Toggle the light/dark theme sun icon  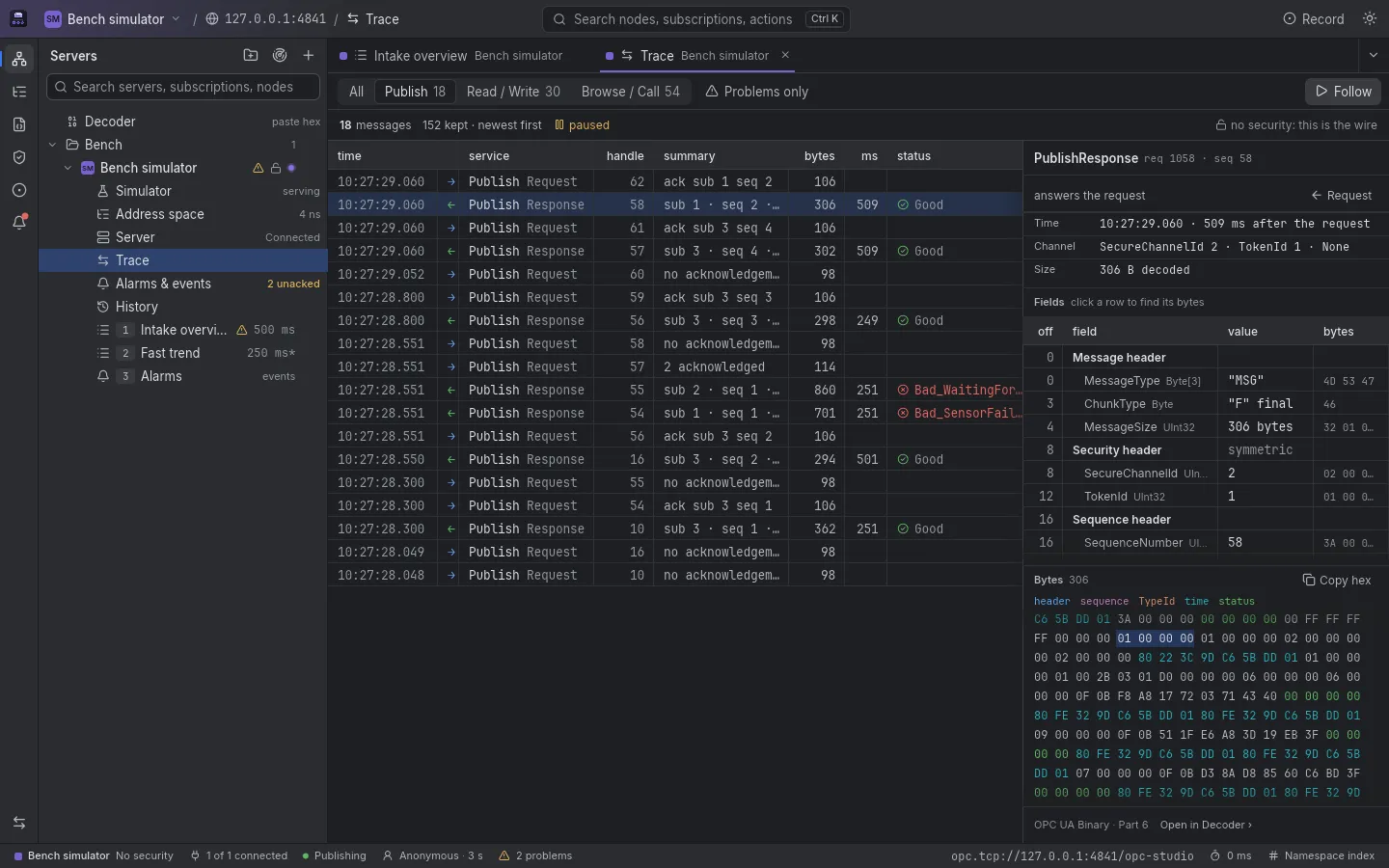point(1370,19)
